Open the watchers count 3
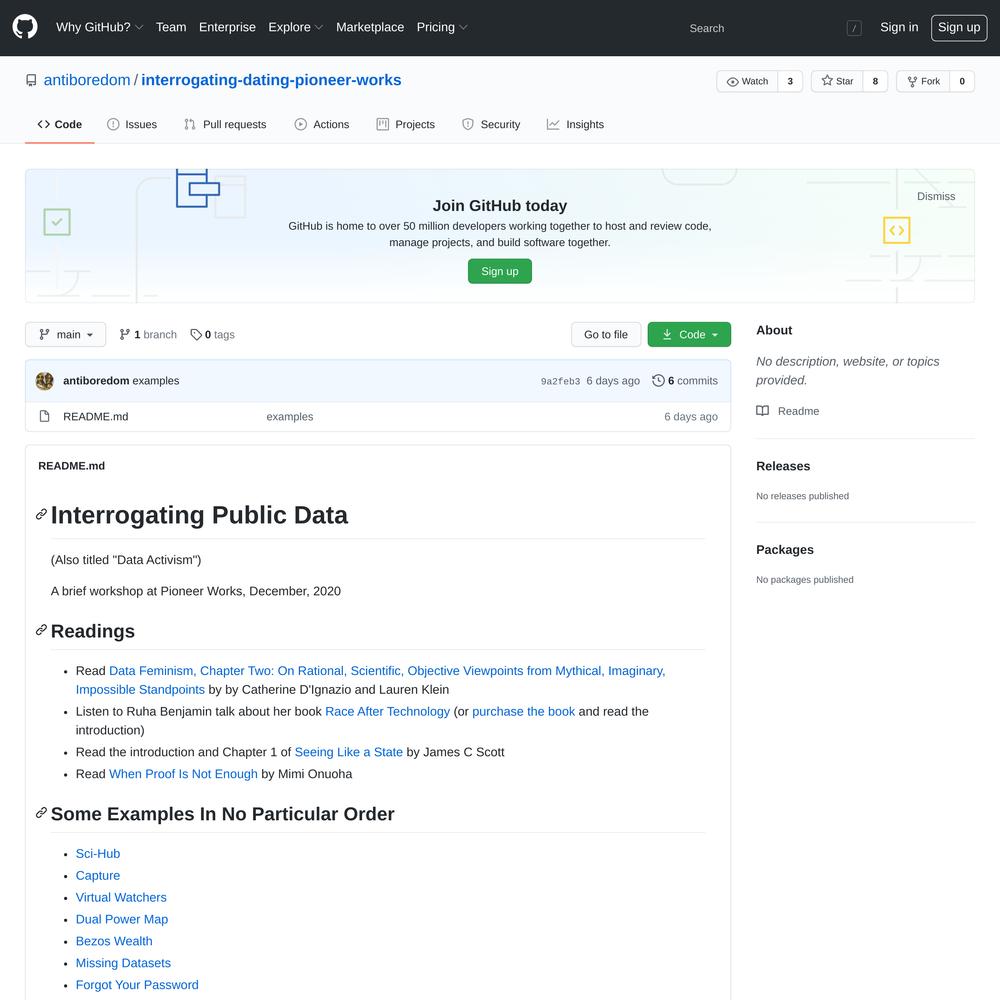 [790, 81]
